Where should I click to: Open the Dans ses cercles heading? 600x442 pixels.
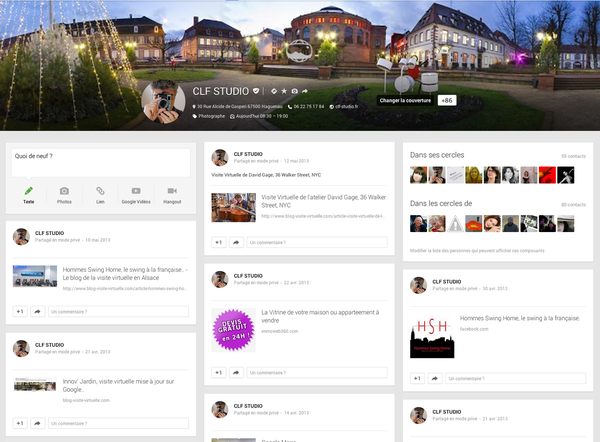[437, 155]
